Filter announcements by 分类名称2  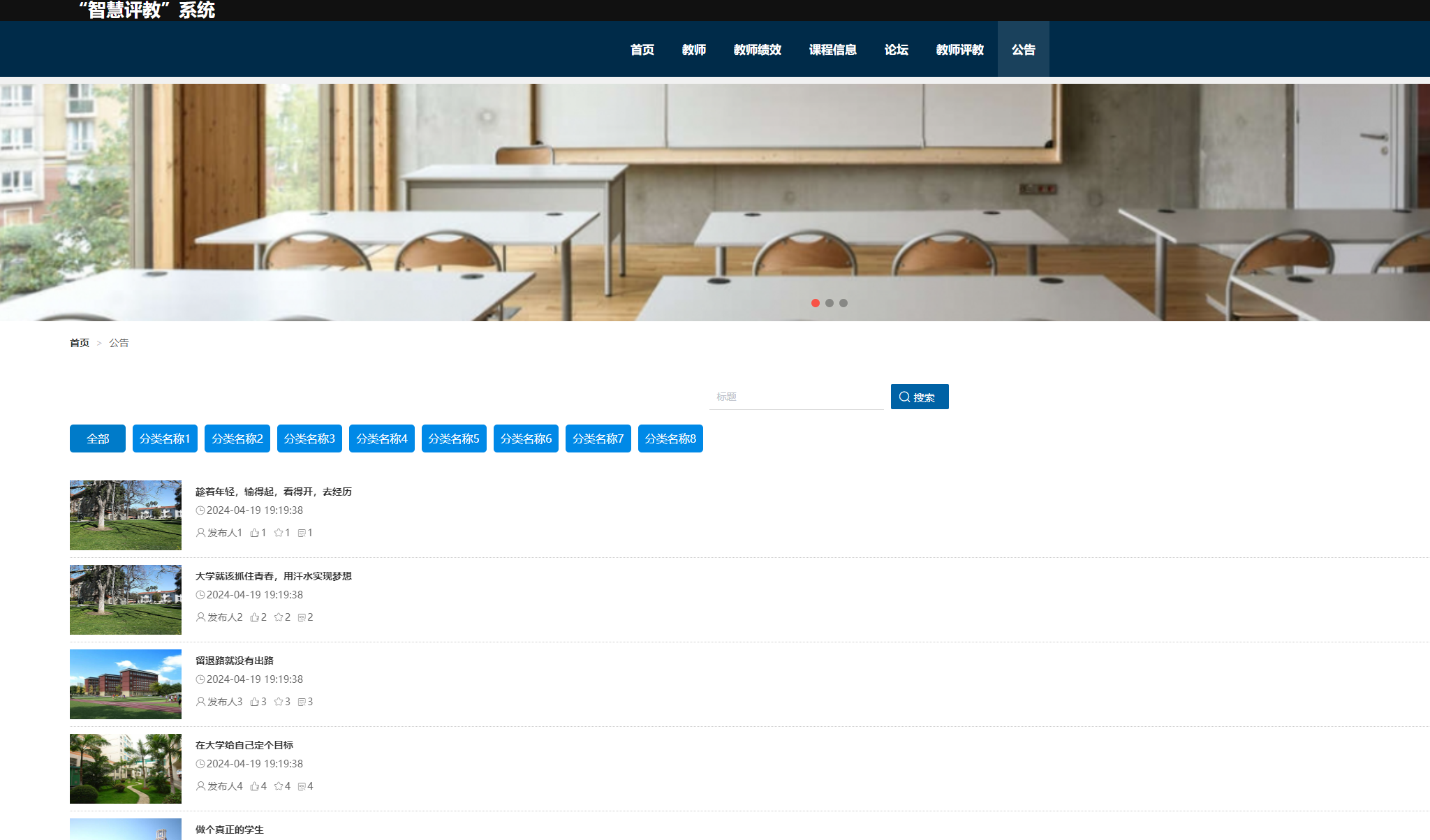point(237,439)
